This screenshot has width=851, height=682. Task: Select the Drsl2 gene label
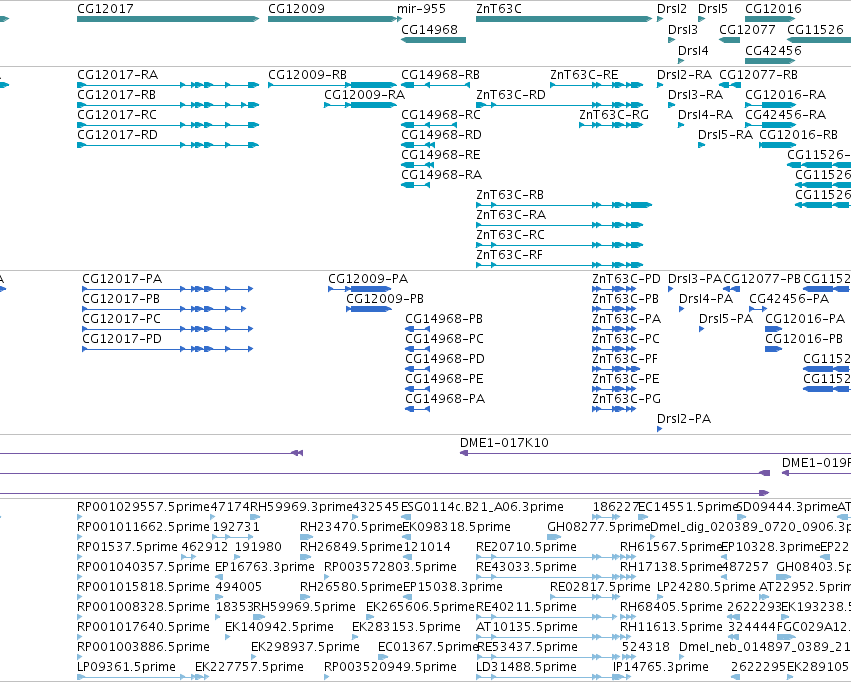click(672, 9)
